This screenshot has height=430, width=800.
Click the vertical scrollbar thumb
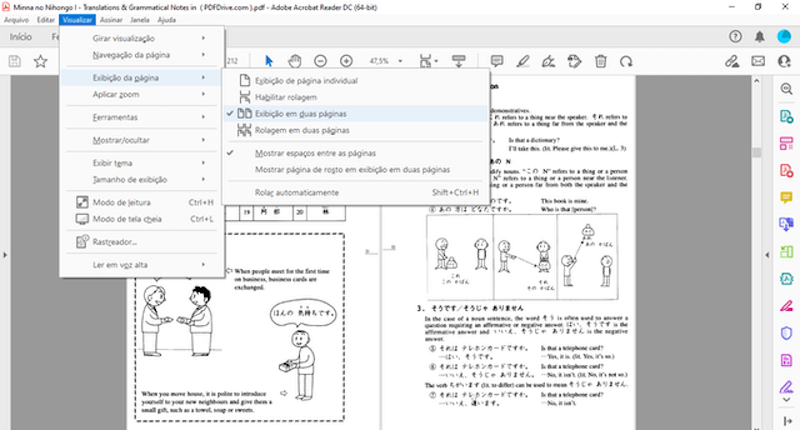coord(757,153)
